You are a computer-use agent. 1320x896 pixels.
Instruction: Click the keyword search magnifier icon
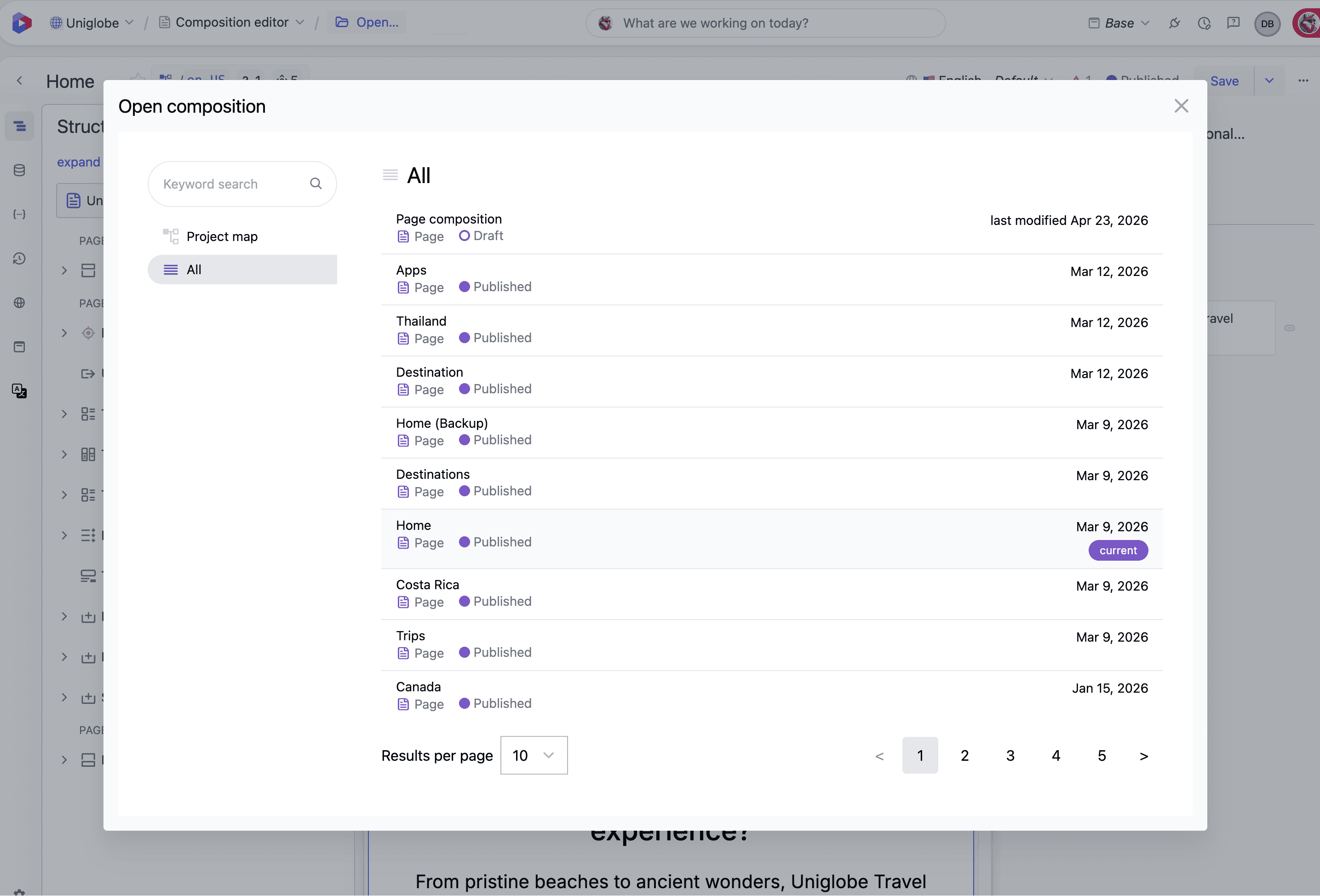point(316,184)
